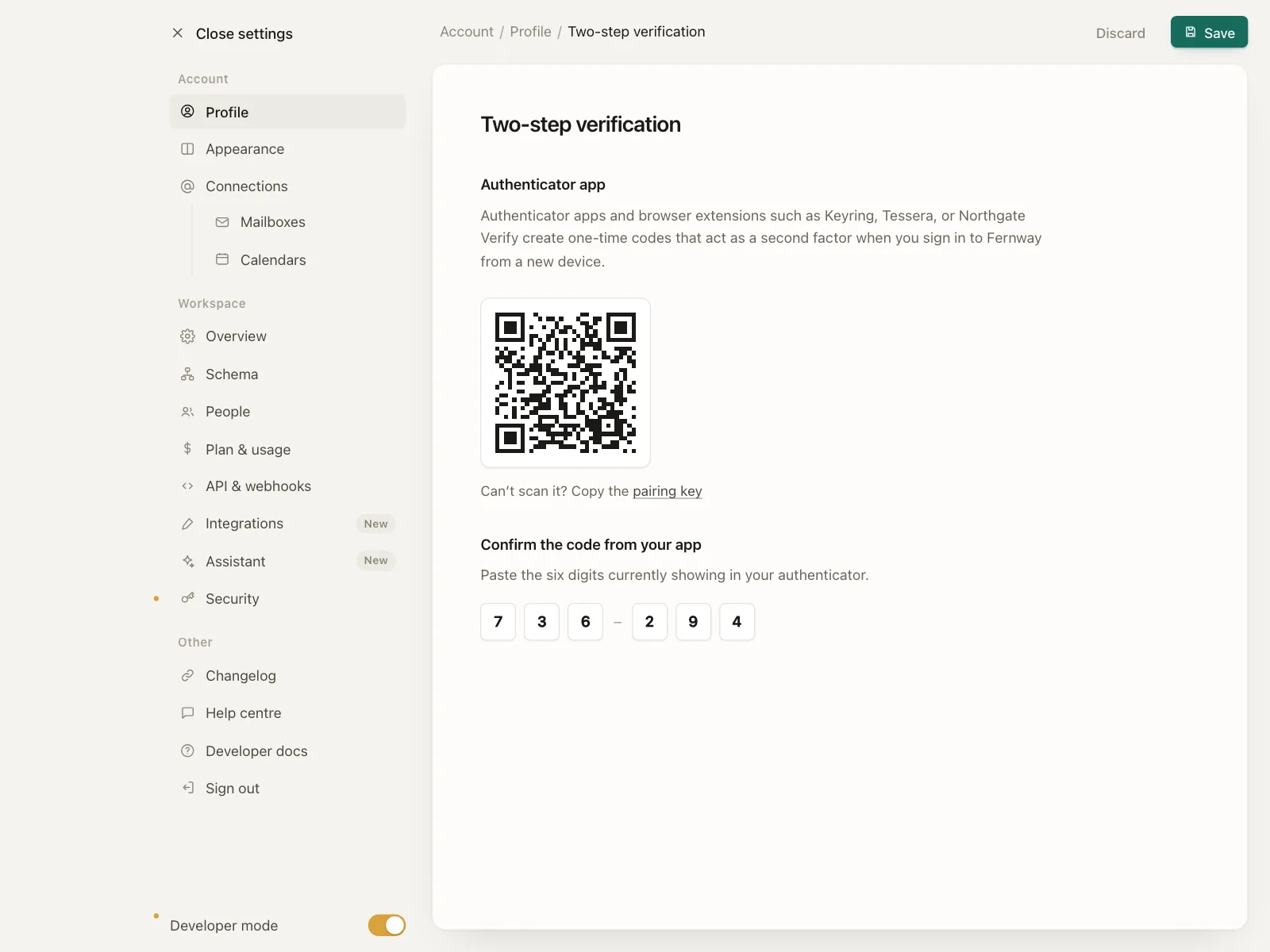Click the Profile breadcrumb

pyautogui.click(x=530, y=32)
